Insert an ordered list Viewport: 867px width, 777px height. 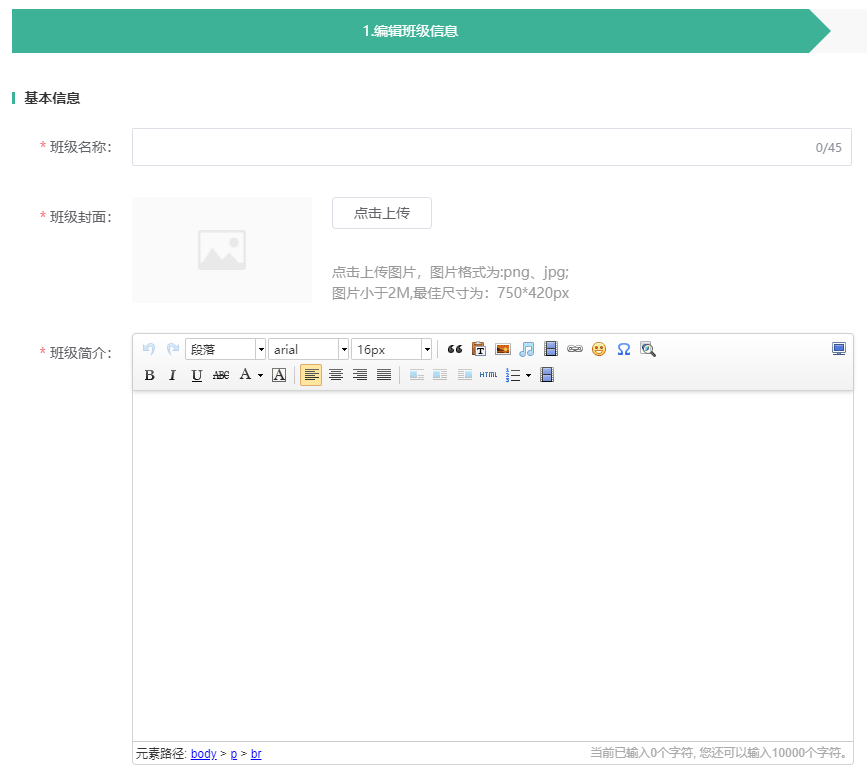tap(513, 375)
